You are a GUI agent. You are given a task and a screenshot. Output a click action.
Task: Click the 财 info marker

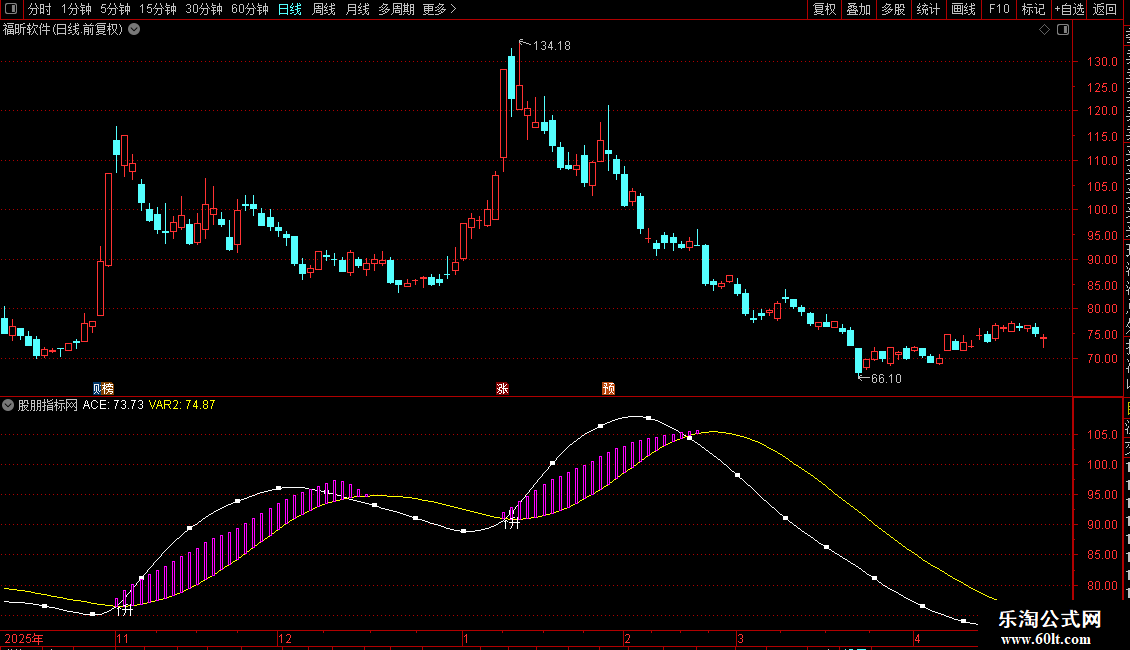pyautogui.click(x=98, y=388)
